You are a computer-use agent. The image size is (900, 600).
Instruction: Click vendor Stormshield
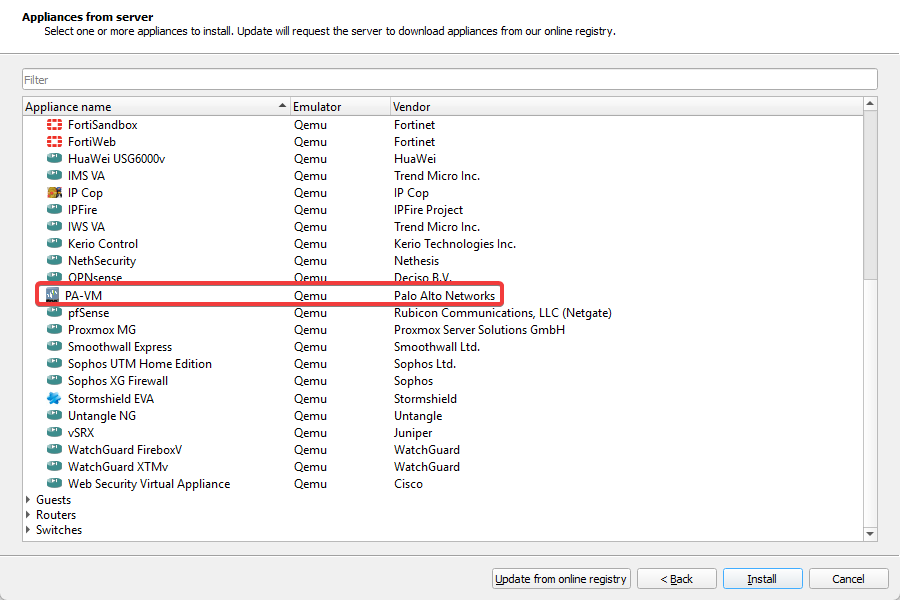[x=425, y=399]
